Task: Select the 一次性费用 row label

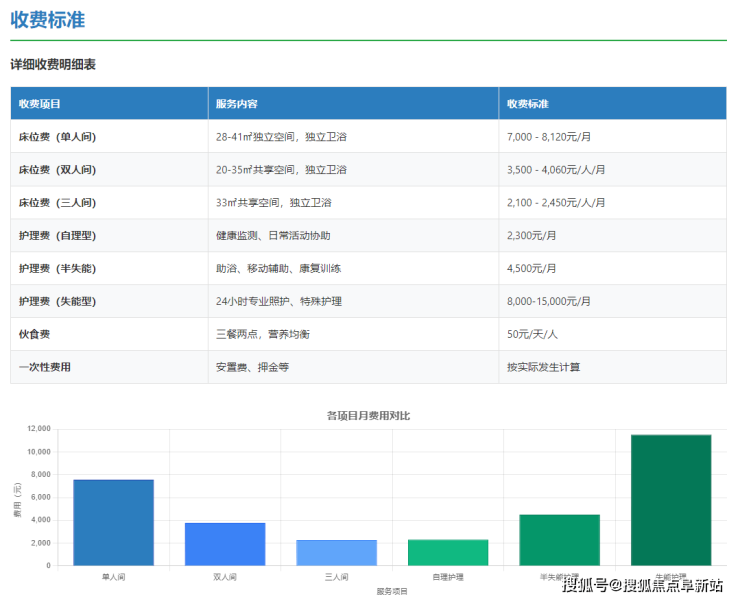Action: [x=44, y=367]
